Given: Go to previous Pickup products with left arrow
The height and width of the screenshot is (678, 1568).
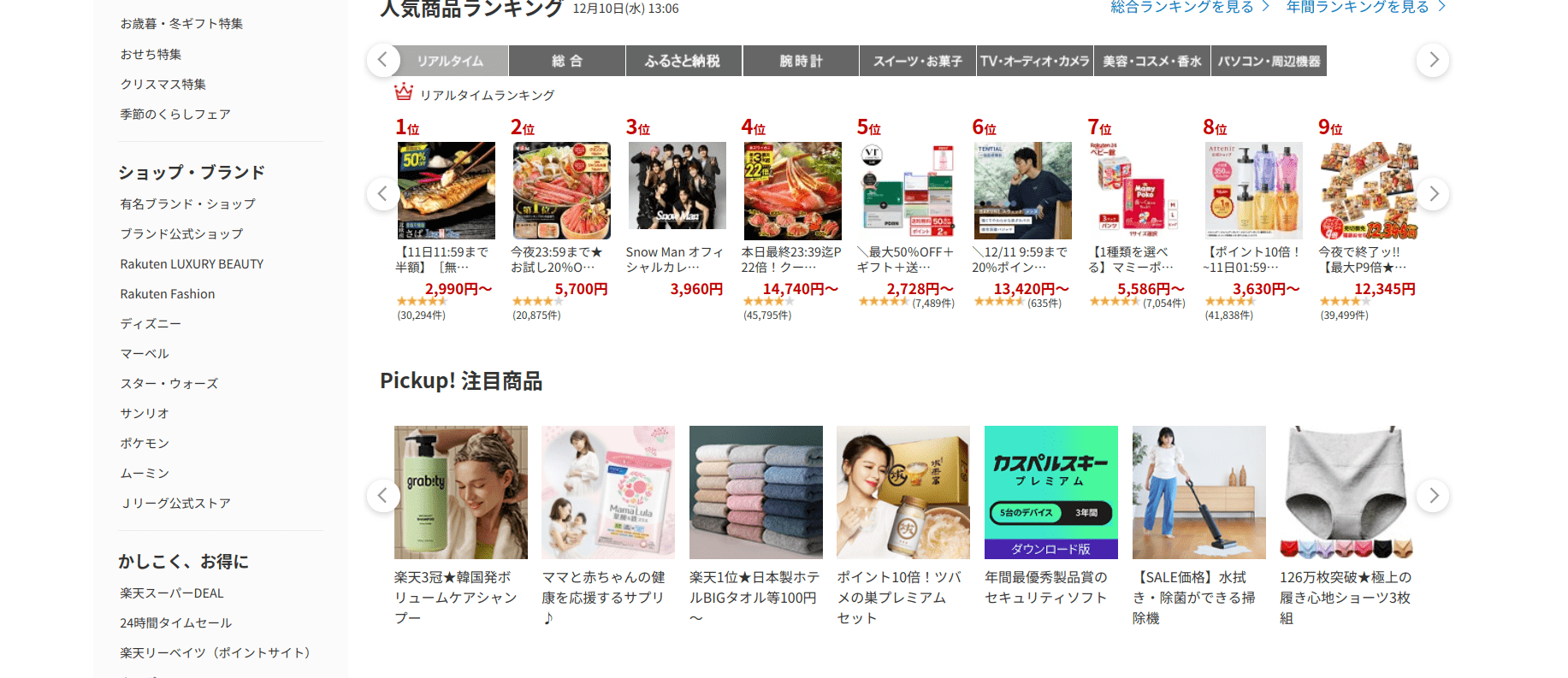Looking at the screenshot, I should tap(383, 496).
